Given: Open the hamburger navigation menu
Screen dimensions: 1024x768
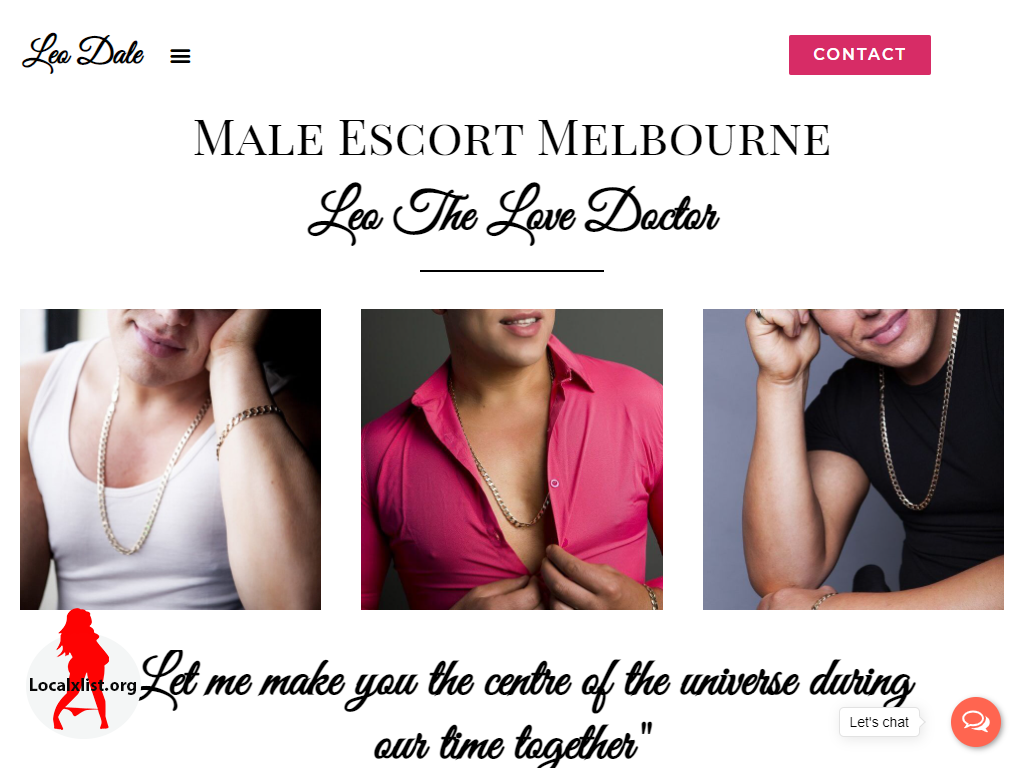Looking at the screenshot, I should coord(180,56).
